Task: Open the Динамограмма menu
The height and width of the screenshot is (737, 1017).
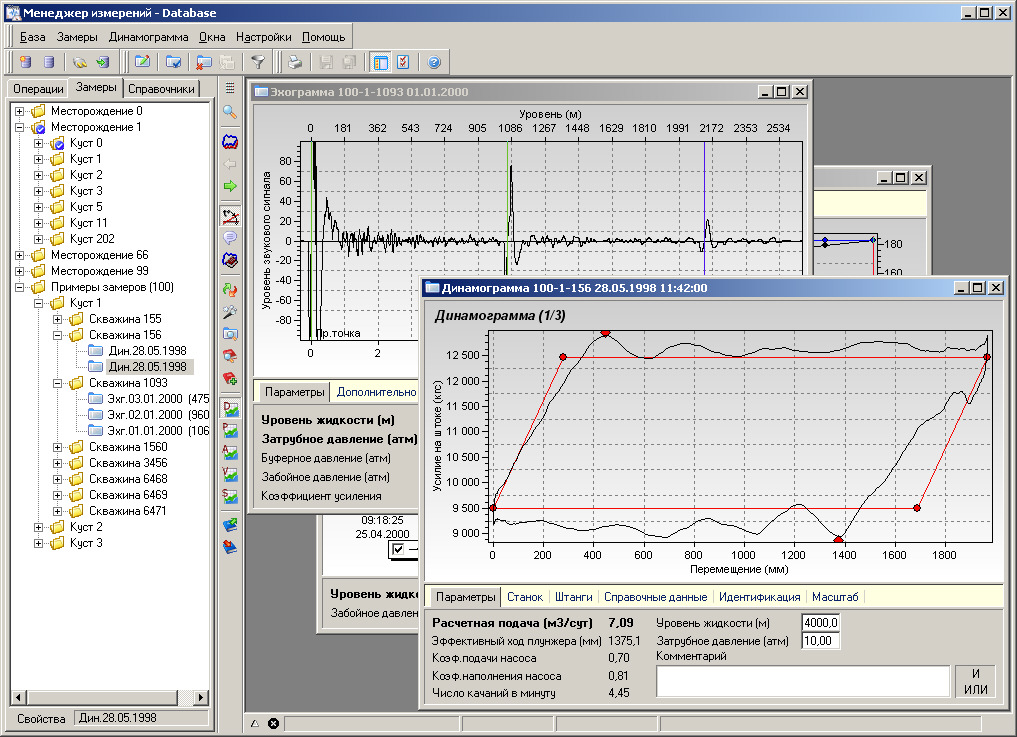Action: (148, 36)
